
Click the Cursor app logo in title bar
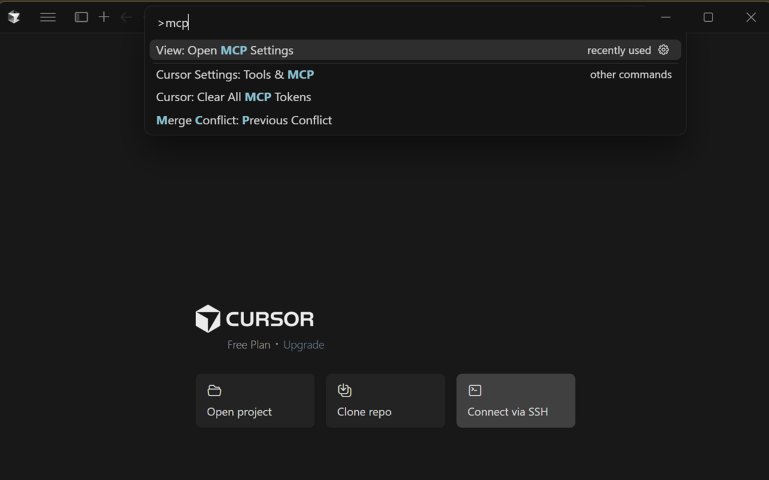tap(14, 17)
